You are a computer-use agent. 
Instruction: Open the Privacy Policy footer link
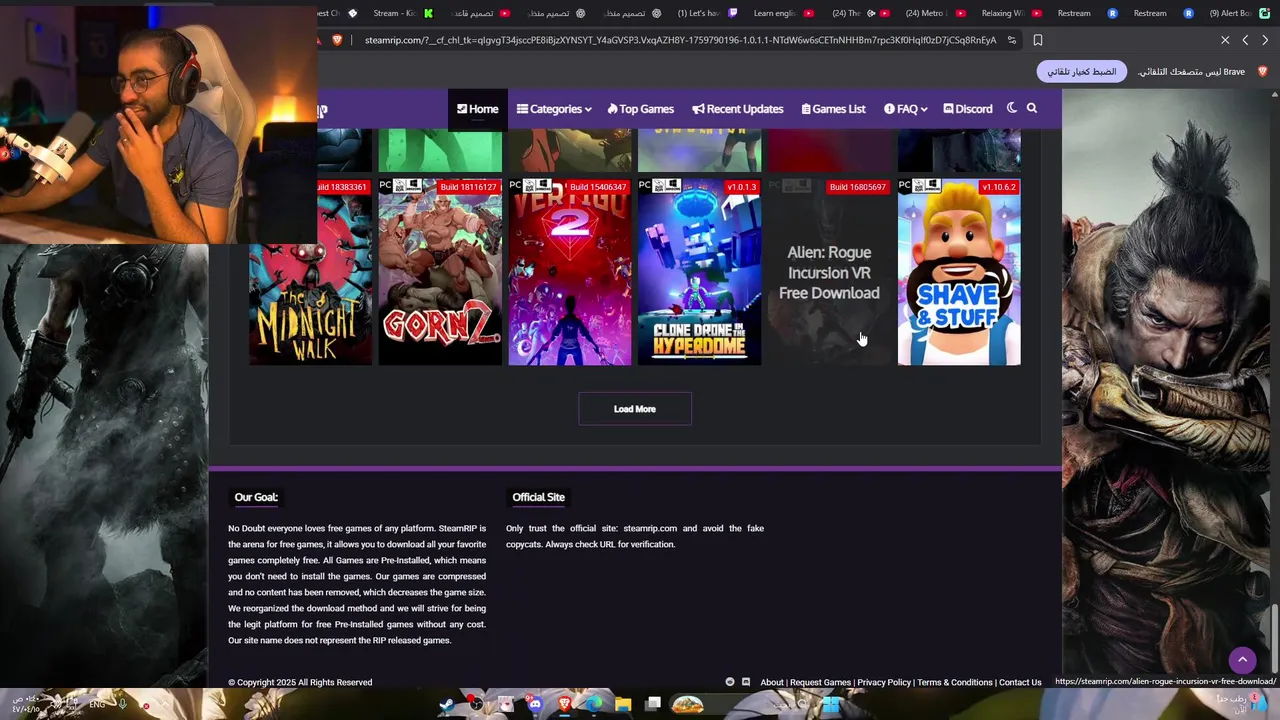click(x=884, y=682)
